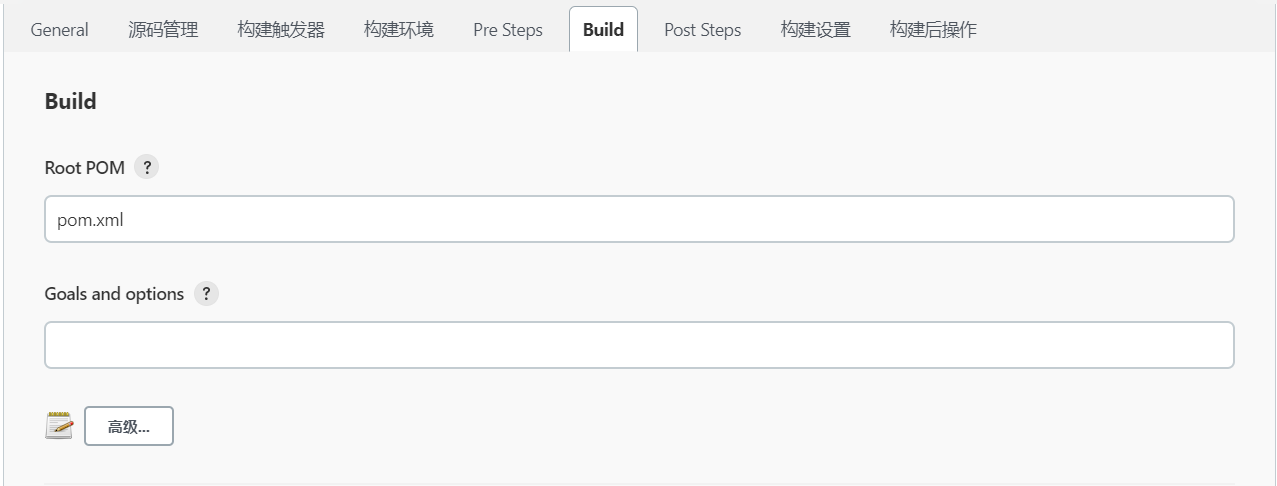This screenshot has height=486, width=1277.
Task: Switch to the General tab
Action: coord(59,30)
